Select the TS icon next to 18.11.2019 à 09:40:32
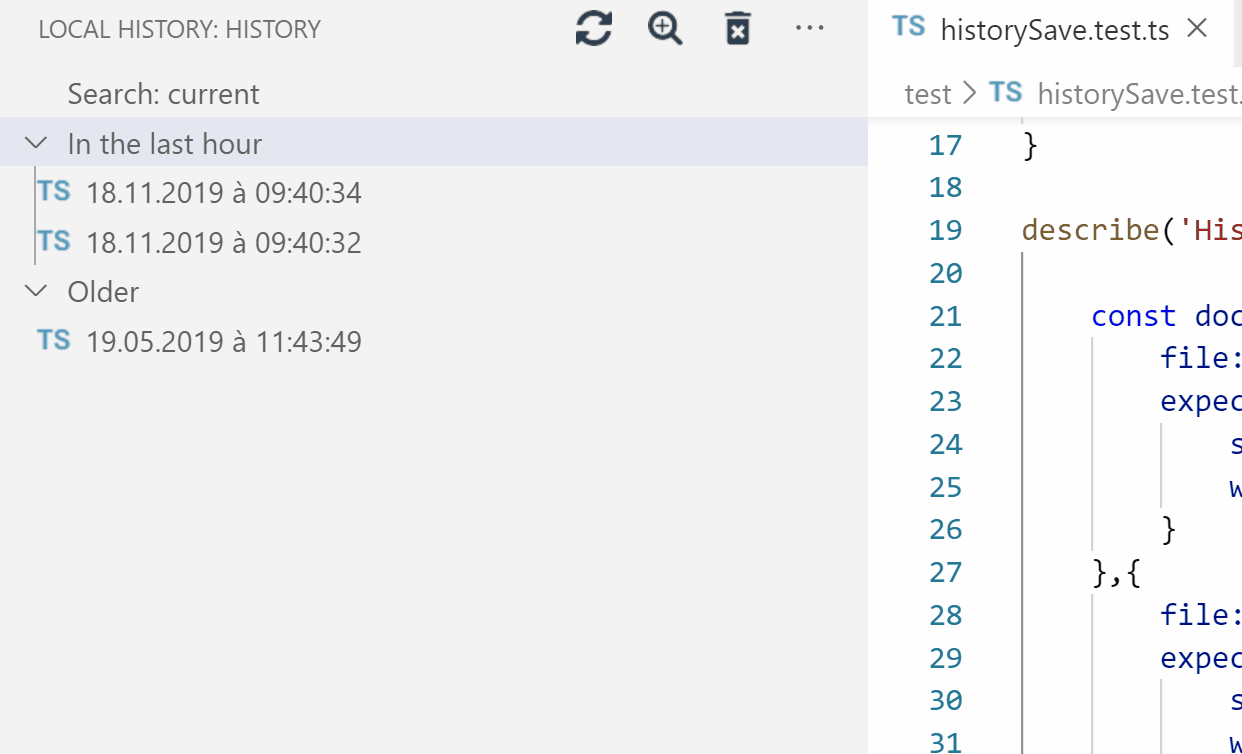This screenshot has width=1242, height=754. tap(53, 241)
